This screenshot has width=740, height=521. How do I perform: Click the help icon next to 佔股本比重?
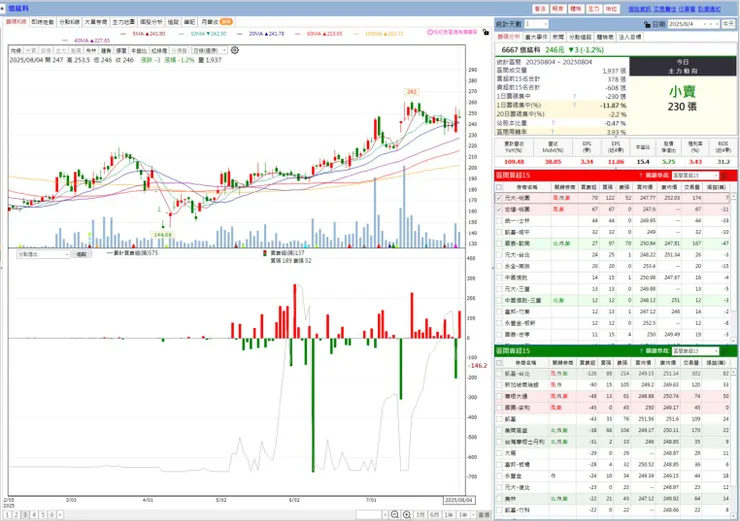tap(553, 123)
